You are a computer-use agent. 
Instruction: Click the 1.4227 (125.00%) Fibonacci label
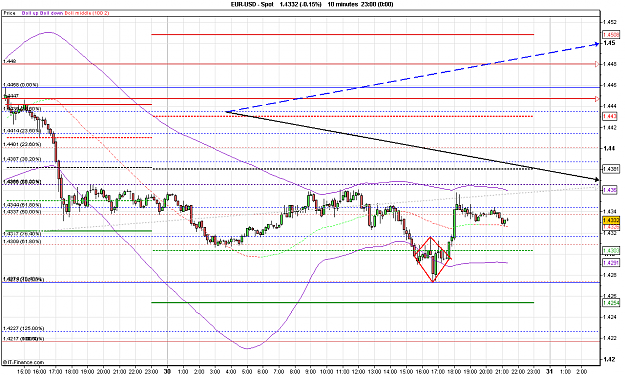[x=24, y=328]
